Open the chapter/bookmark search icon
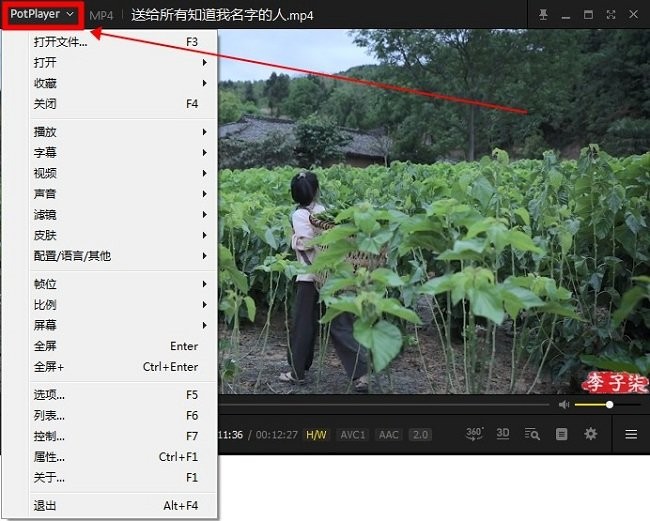The height and width of the screenshot is (521, 650). [x=531, y=434]
